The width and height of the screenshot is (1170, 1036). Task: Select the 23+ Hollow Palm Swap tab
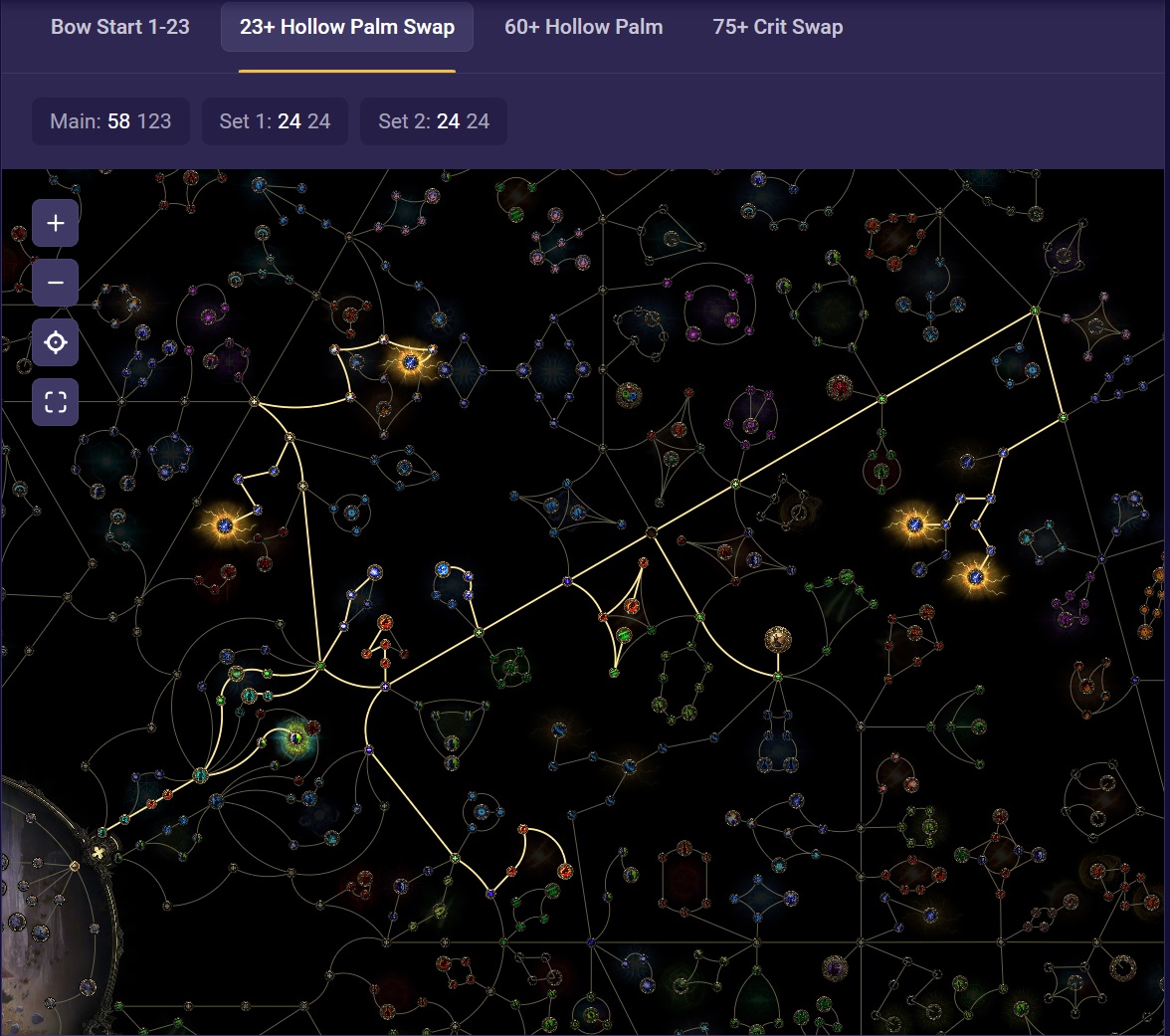(x=346, y=27)
